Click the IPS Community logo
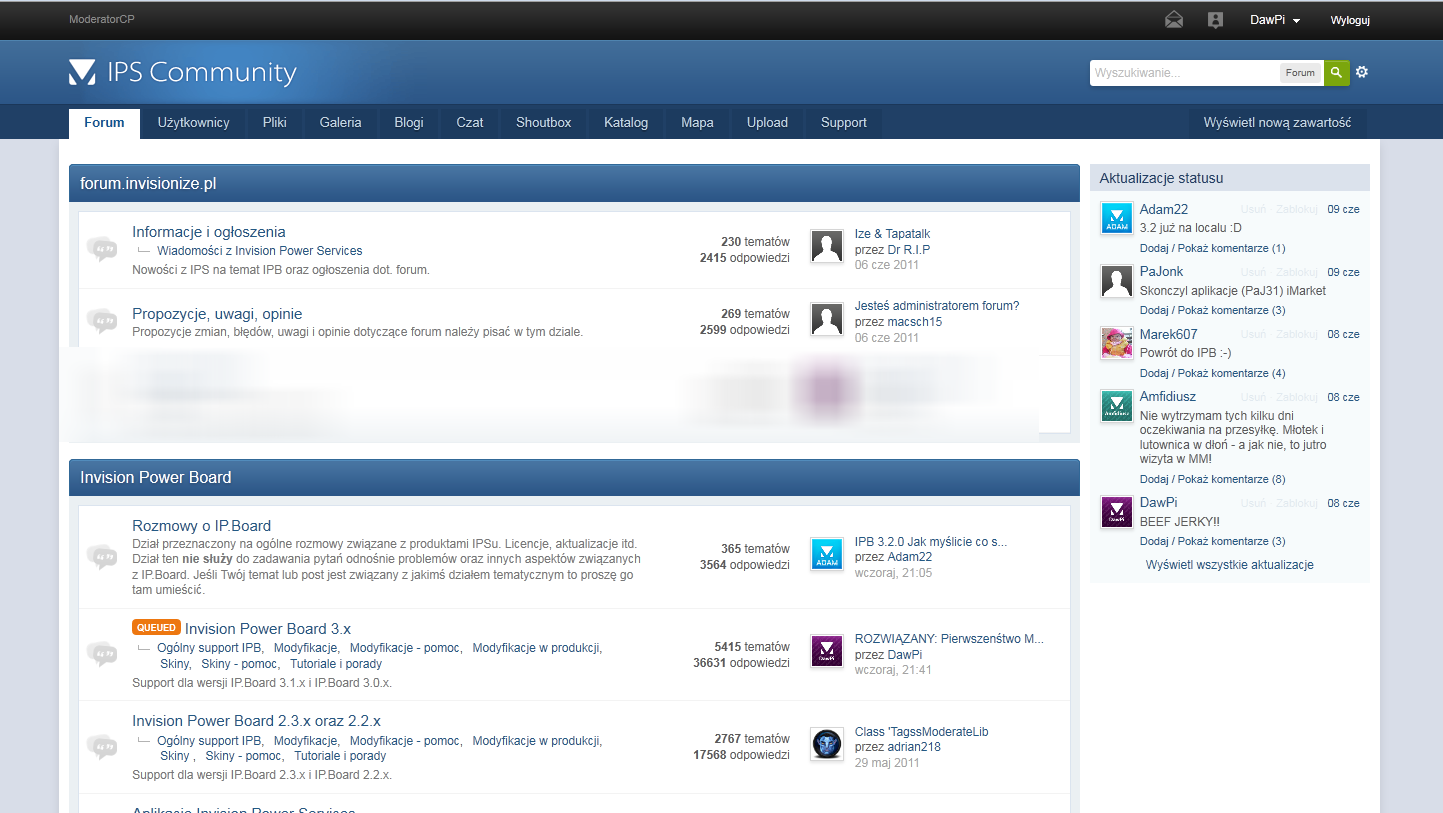Image resolution: width=1443 pixels, height=813 pixels. coord(183,73)
